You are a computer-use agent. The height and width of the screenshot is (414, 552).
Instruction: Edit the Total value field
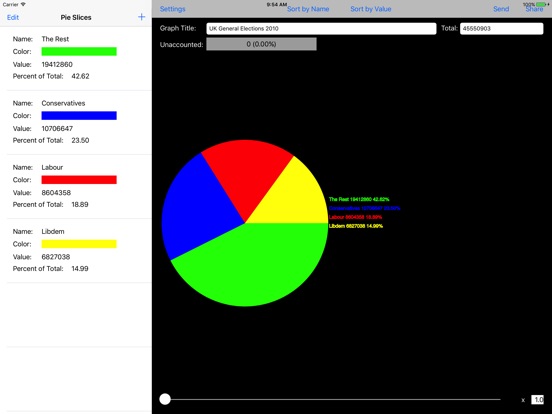[501, 29]
